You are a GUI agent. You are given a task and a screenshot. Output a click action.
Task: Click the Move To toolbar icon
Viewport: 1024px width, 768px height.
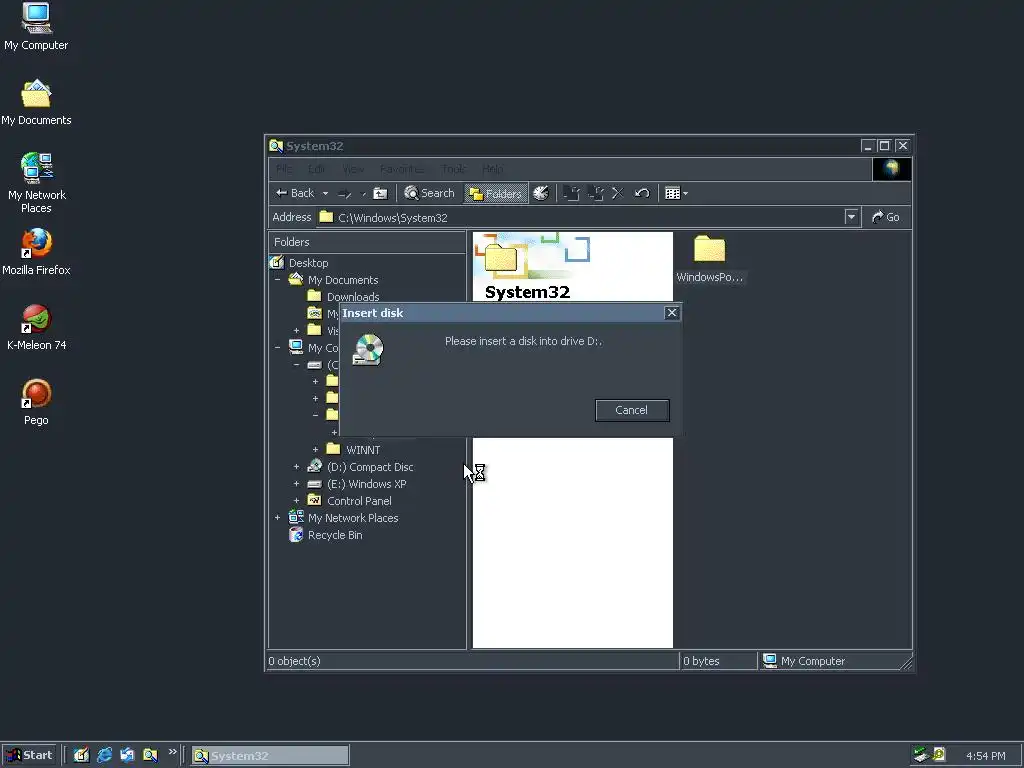(571, 193)
